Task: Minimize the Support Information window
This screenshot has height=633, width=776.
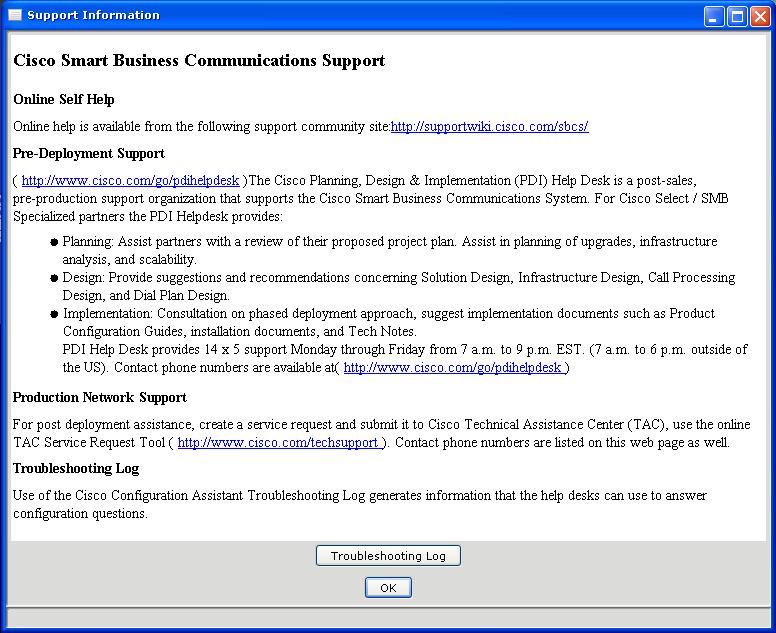Action: point(713,16)
